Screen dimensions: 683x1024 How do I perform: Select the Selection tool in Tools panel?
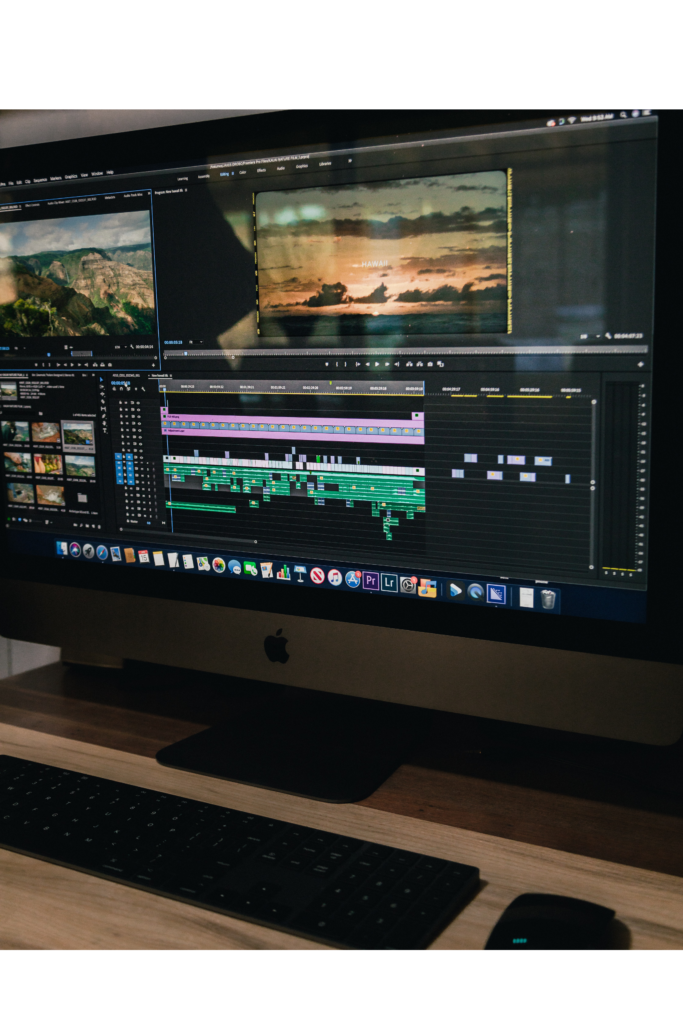click(102, 379)
